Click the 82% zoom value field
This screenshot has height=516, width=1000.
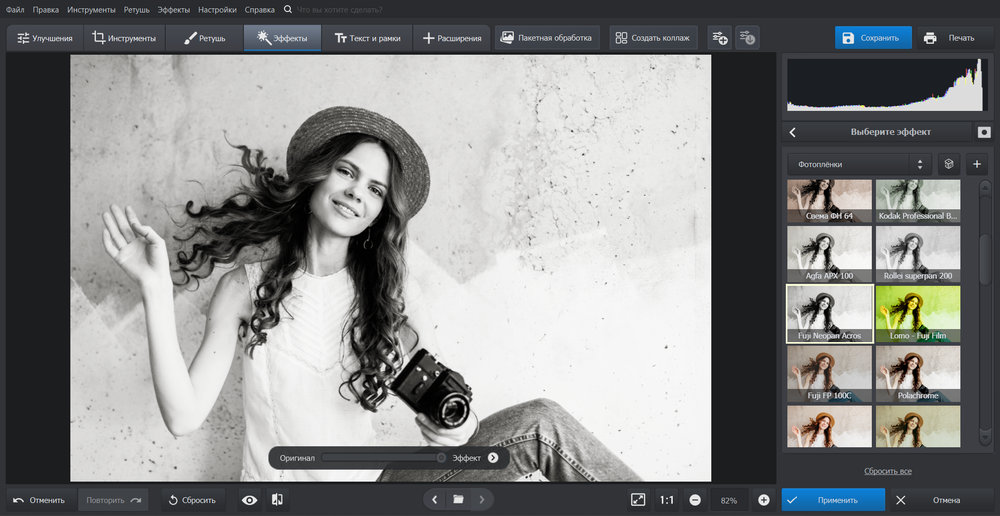tap(729, 500)
